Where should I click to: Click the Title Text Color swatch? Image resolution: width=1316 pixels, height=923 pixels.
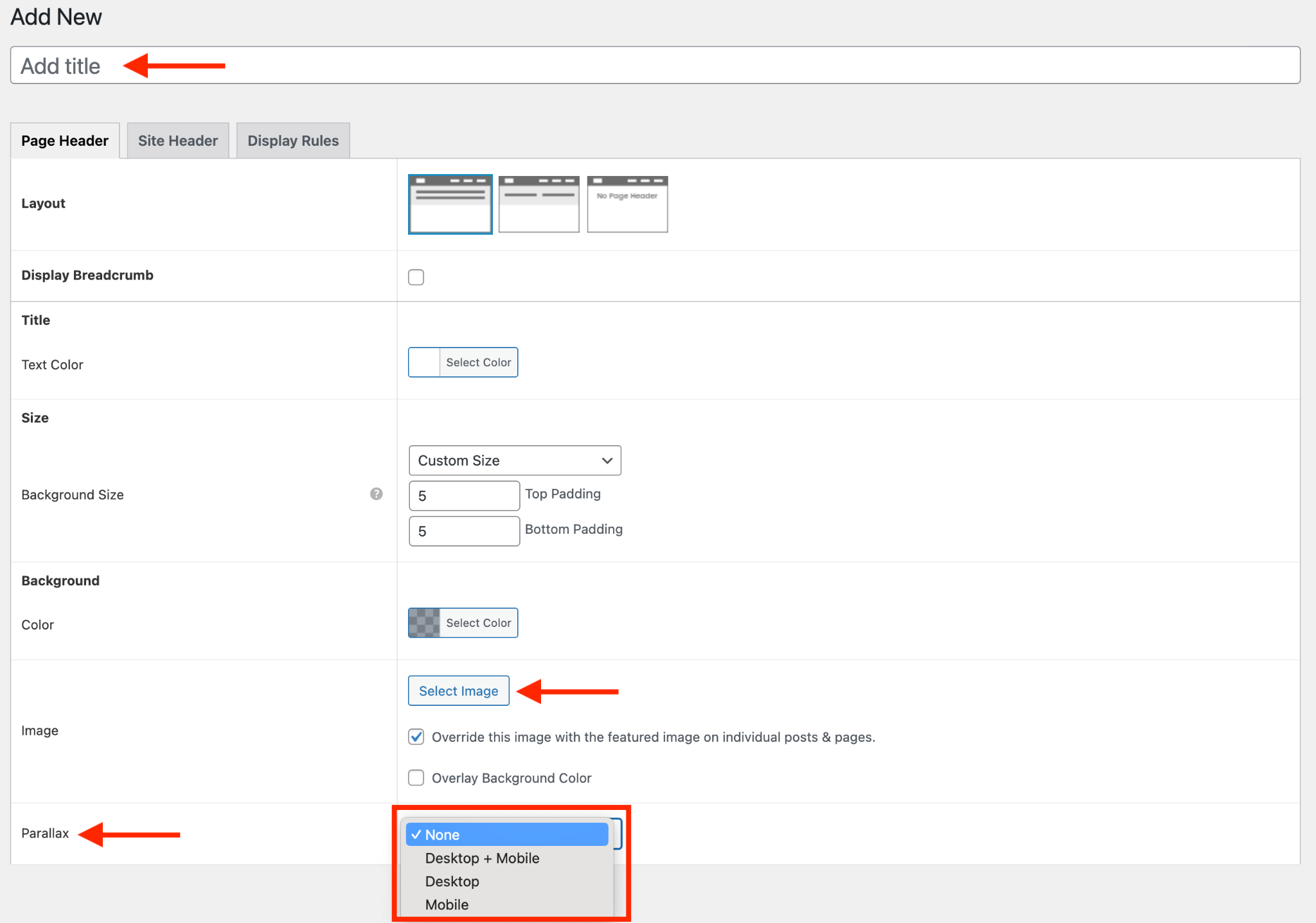[x=424, y=362]
